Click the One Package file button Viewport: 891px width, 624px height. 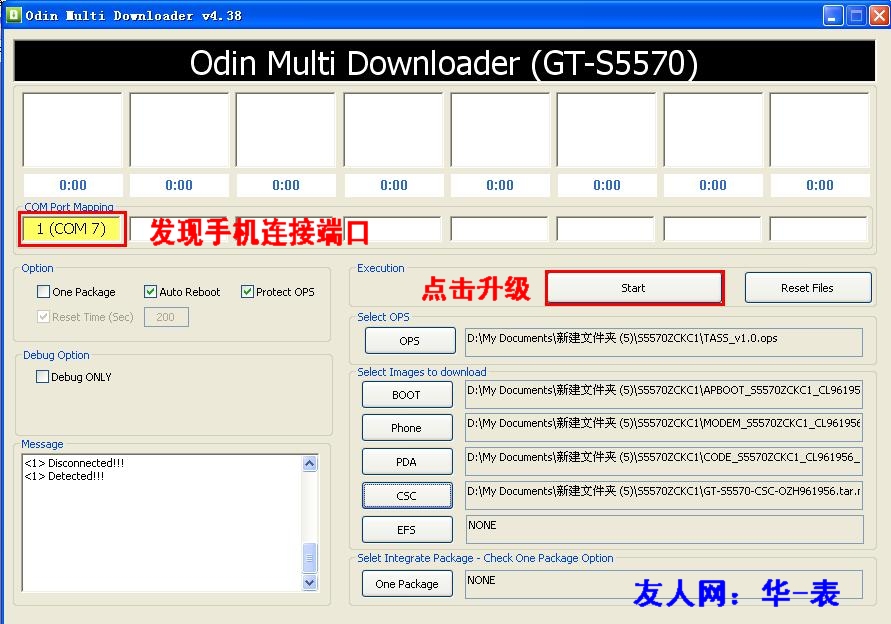[407, 584]
